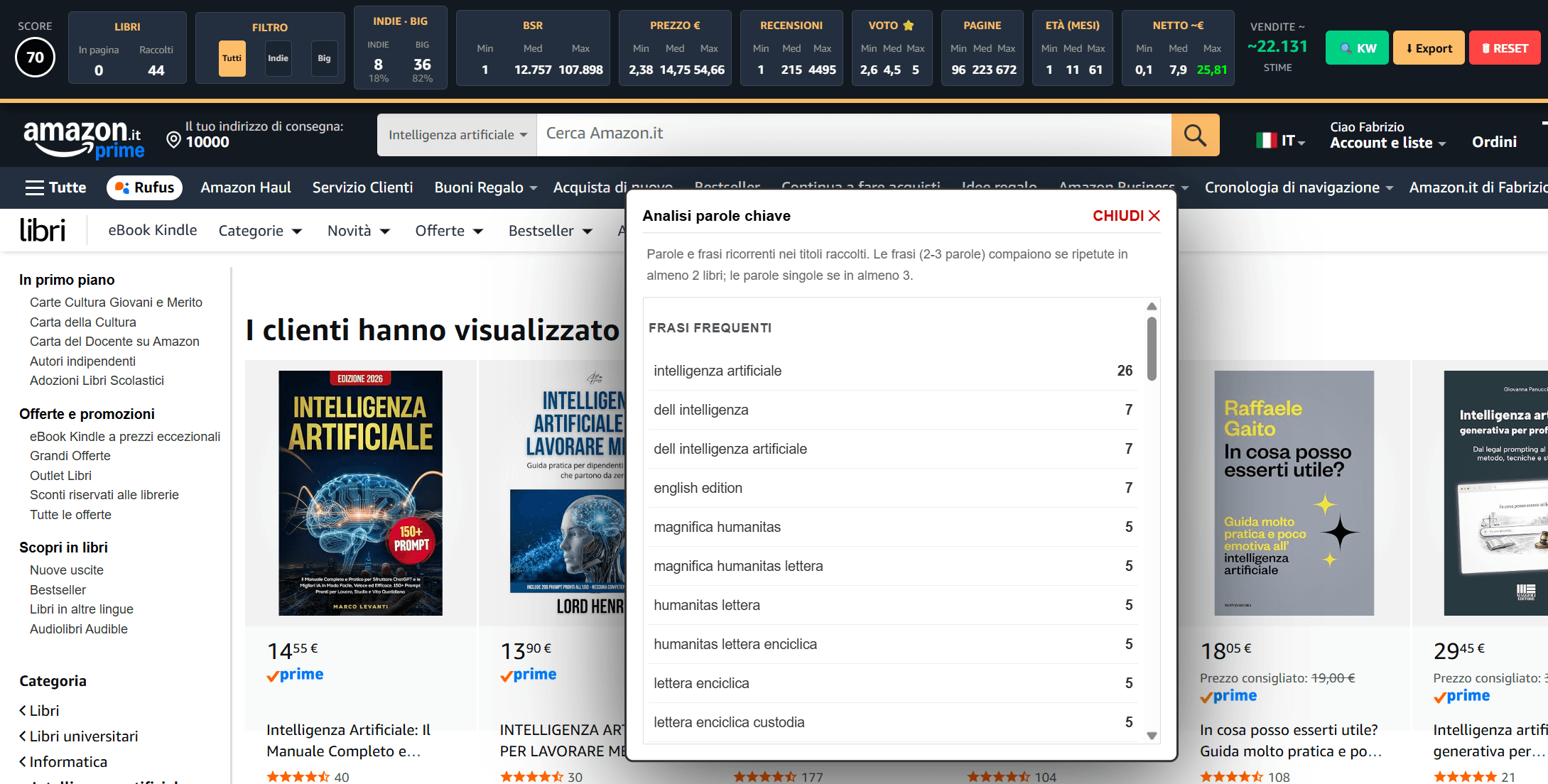Select the 'lettera enciclica custodia' phrase row
Screen dimensions: 1548x784
tap(893, 722)
